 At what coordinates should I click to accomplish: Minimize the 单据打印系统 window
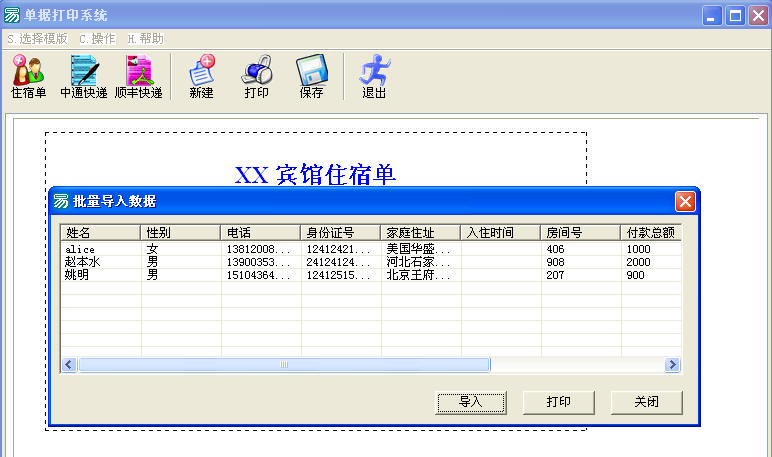pyautogui.click(x=711, y=16)
